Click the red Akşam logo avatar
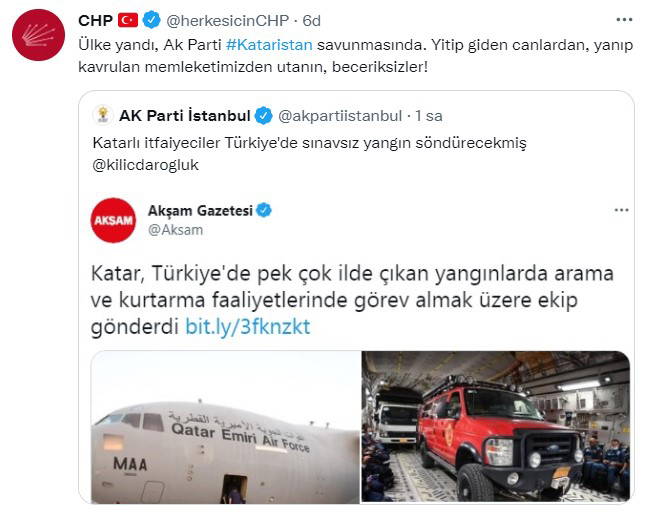Viewport: 650px width, 517px height. click(113, 220)
